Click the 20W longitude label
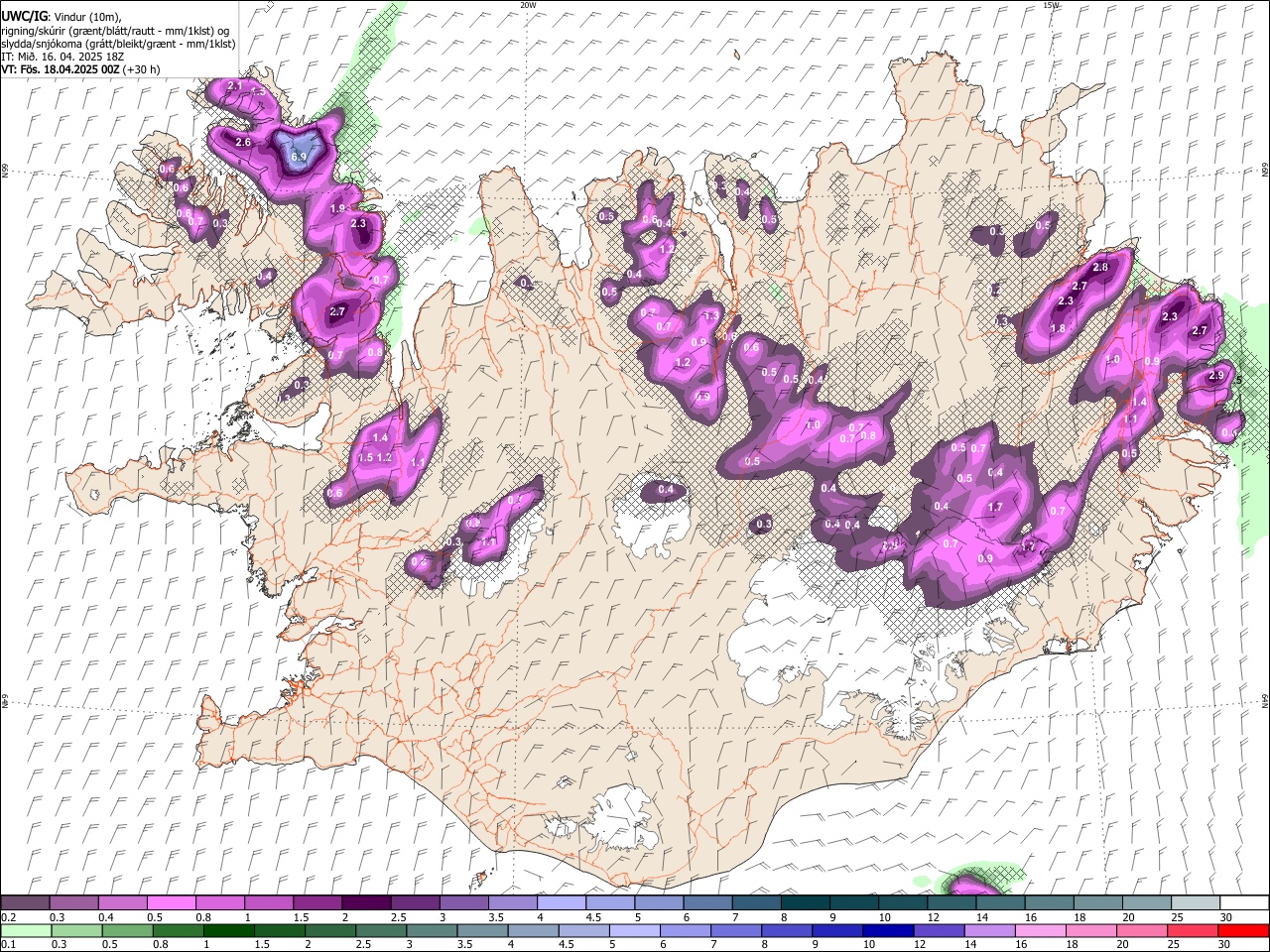 coord(528,5)
